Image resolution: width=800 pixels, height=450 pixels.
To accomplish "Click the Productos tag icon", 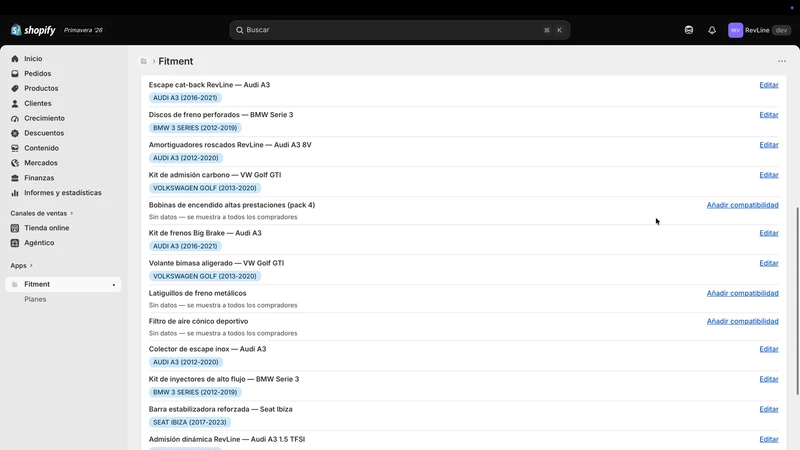I will 15,88.
